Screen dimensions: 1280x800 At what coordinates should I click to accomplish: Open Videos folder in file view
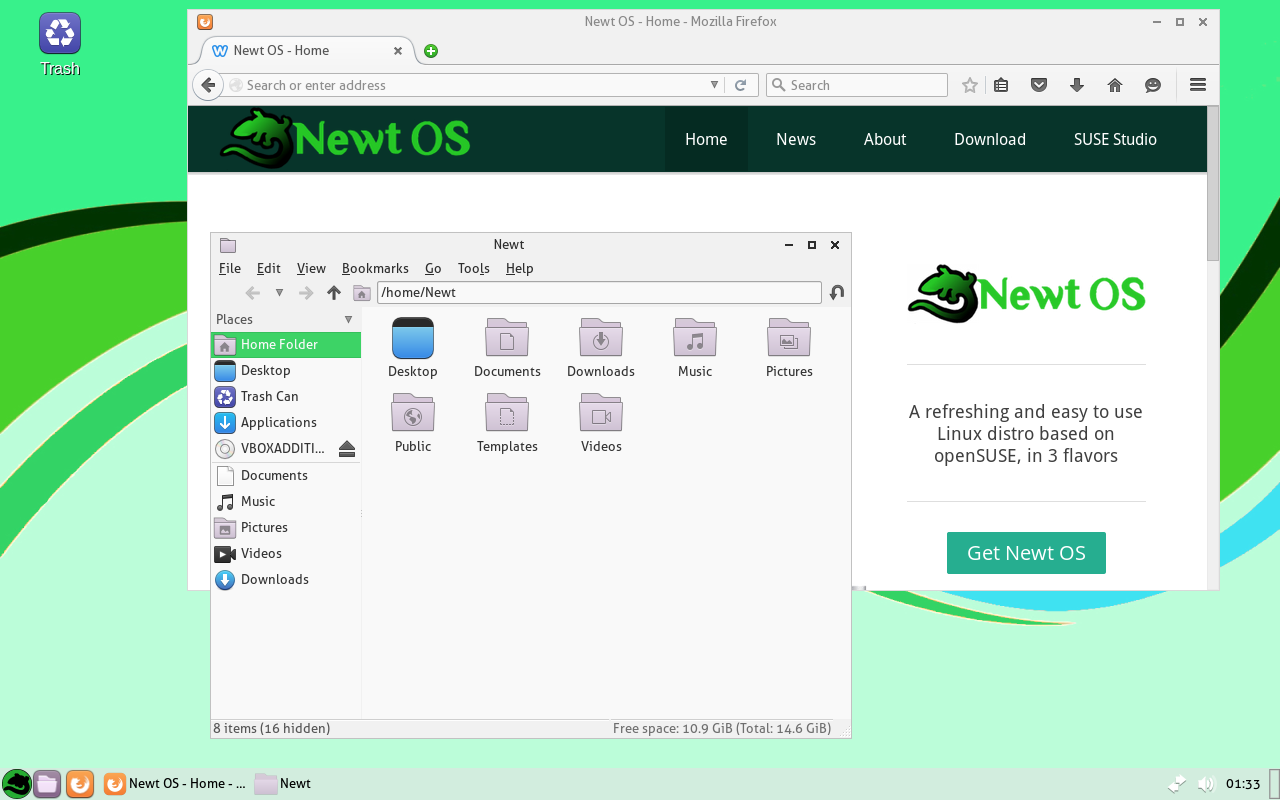601,413
